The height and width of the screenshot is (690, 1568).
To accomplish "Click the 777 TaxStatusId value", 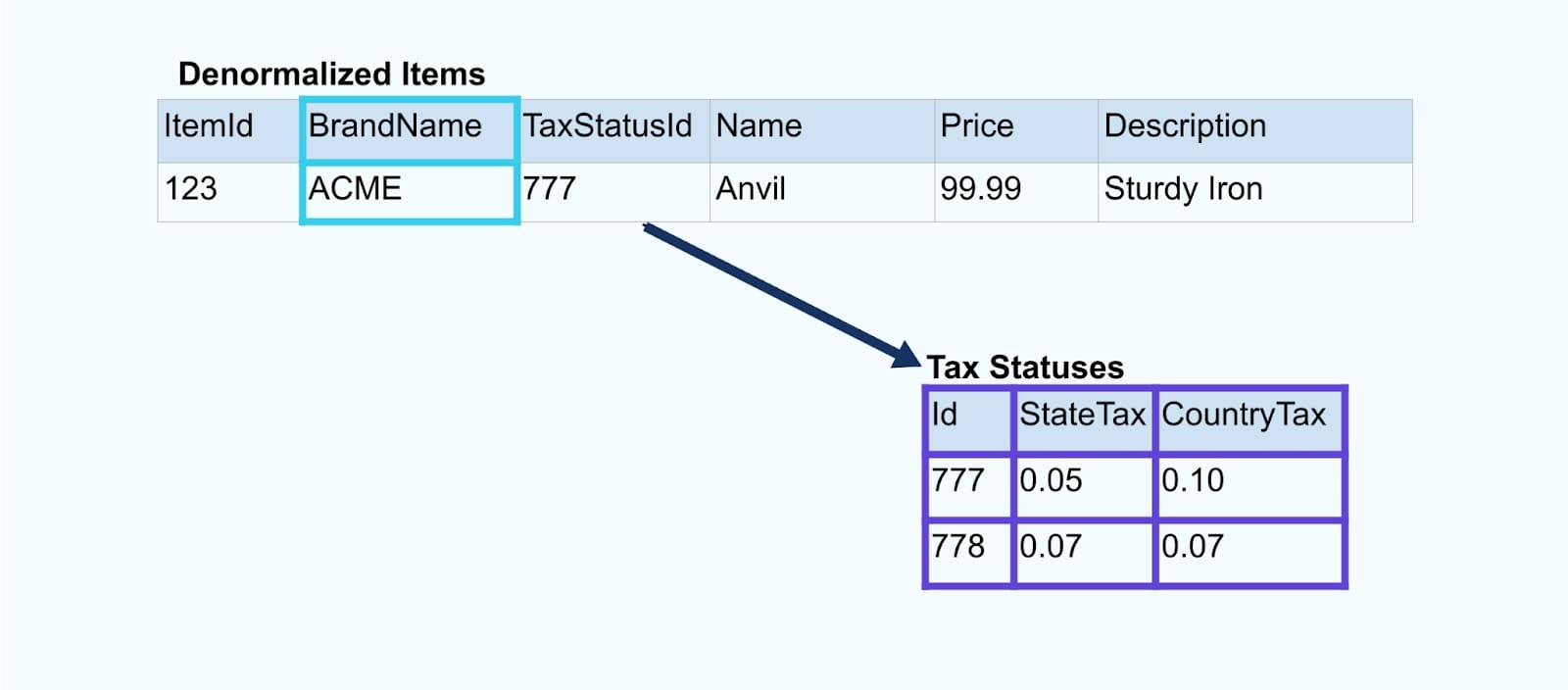I will pos(614,192).
